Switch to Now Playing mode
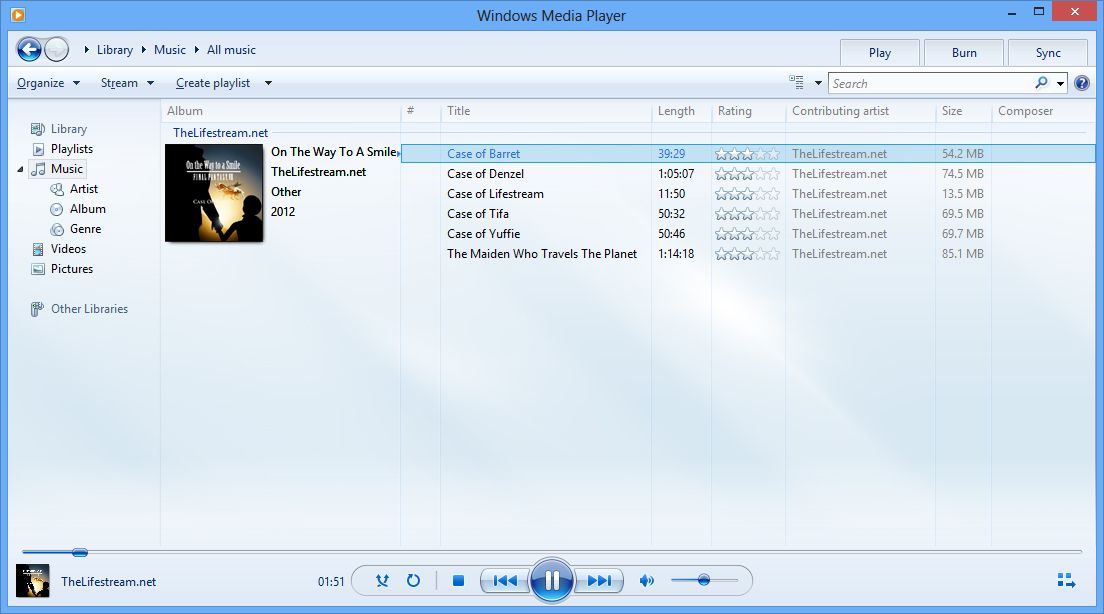Screen dimensions: 1104x614 coord(1065,580)
